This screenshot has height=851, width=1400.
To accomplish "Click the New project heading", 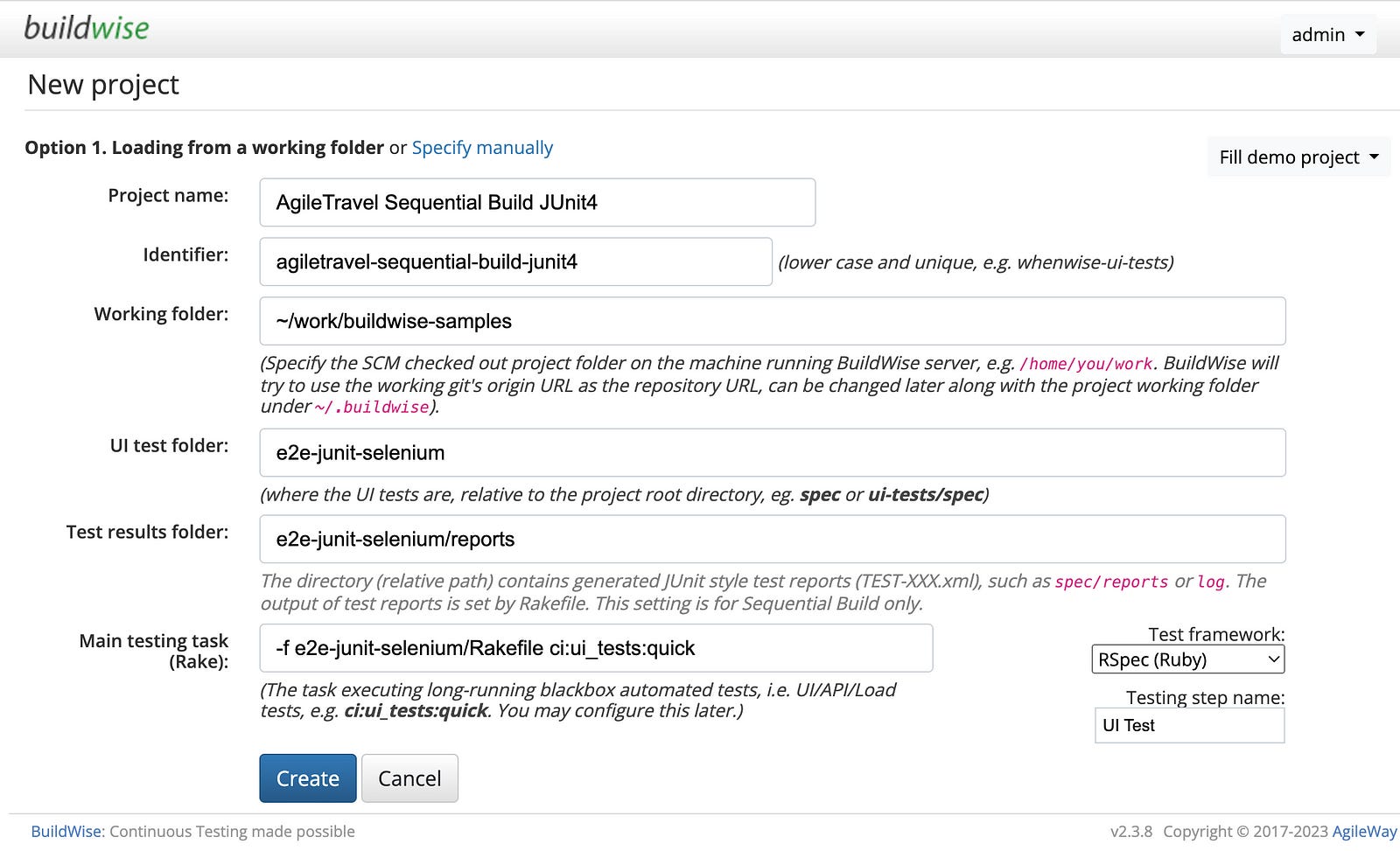I will click(x=103, y=85).
